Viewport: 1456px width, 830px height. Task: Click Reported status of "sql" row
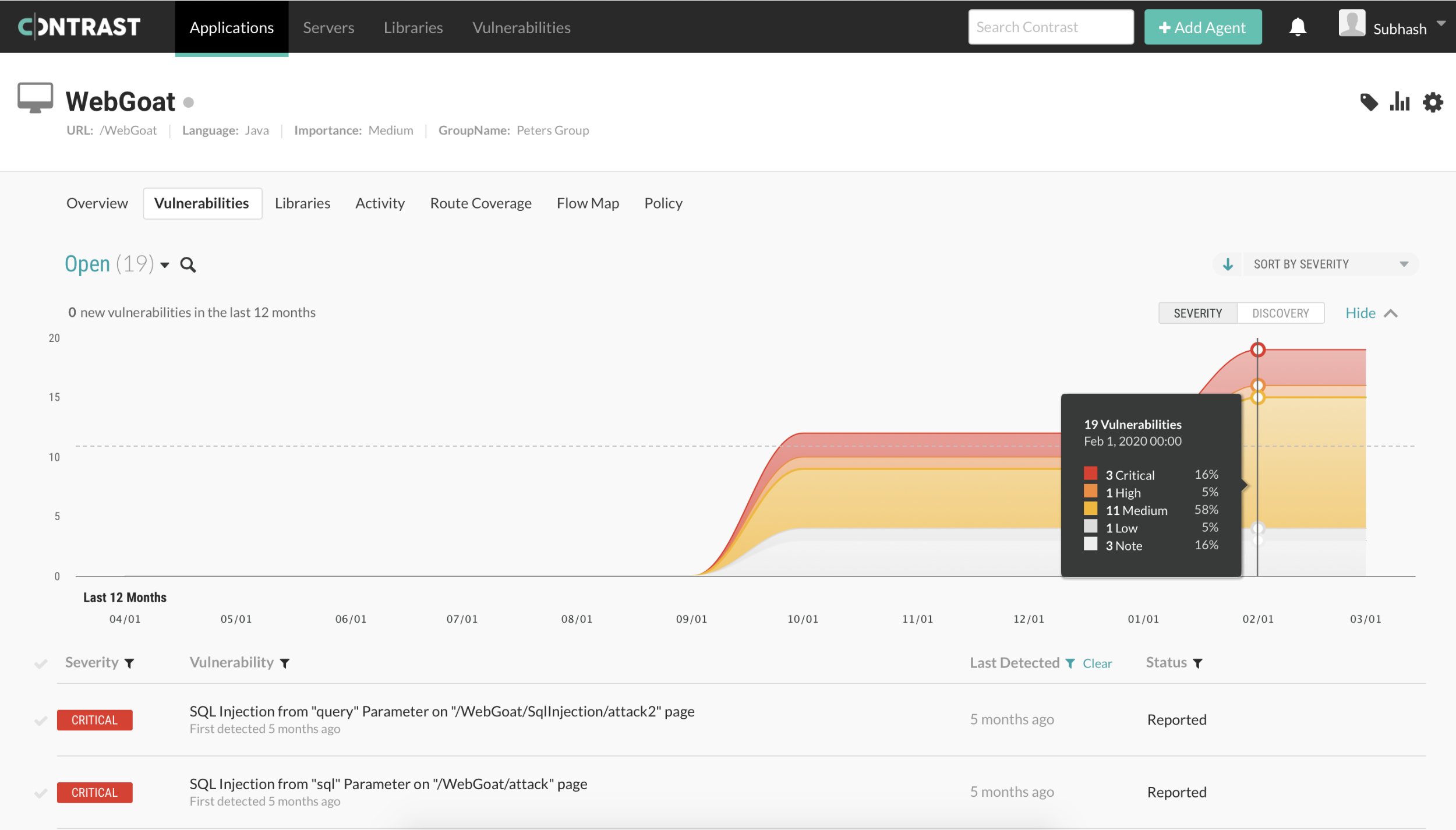(1176, 793)
